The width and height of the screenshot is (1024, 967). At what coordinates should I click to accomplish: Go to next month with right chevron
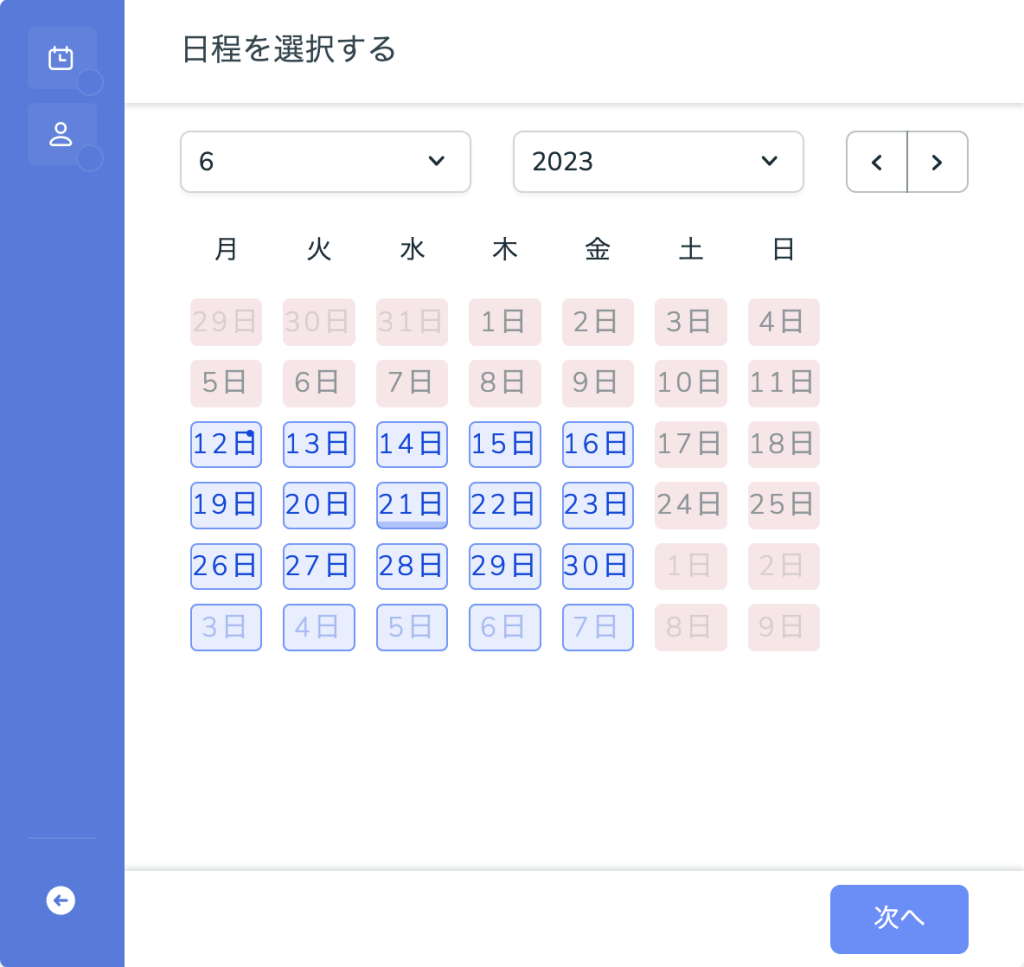click(x=937, y=162)
